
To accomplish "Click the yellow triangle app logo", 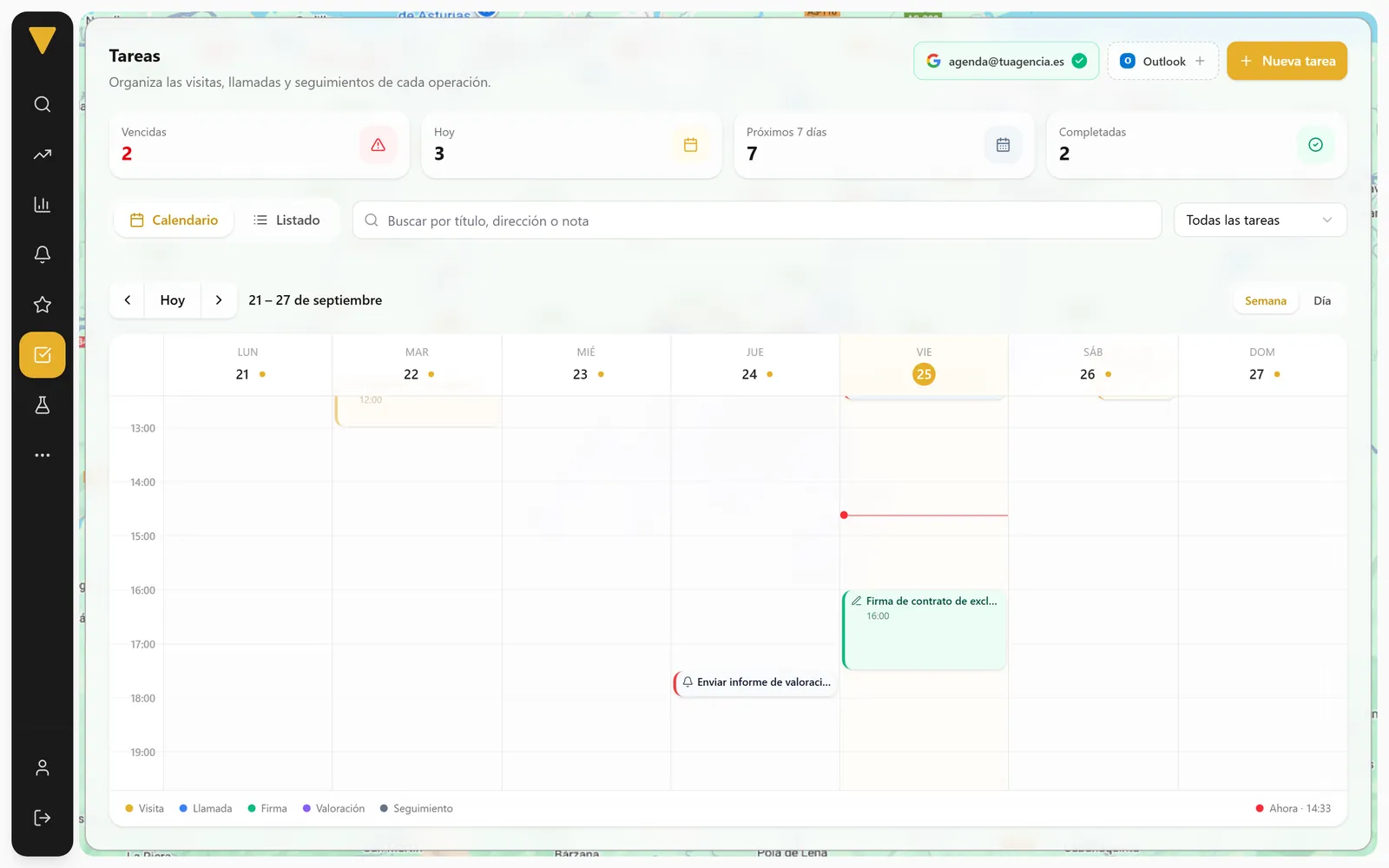I will [x=43, y=40].
